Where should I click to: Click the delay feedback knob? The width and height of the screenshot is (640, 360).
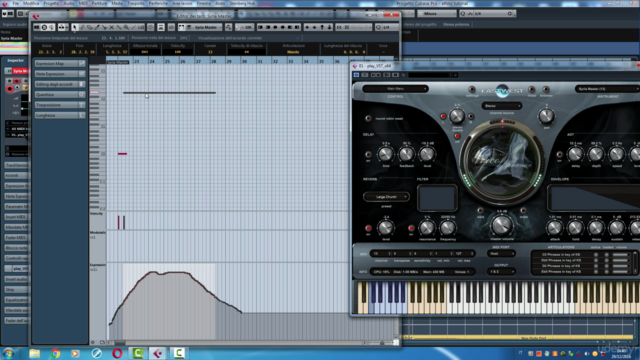(x=406, y=154)
